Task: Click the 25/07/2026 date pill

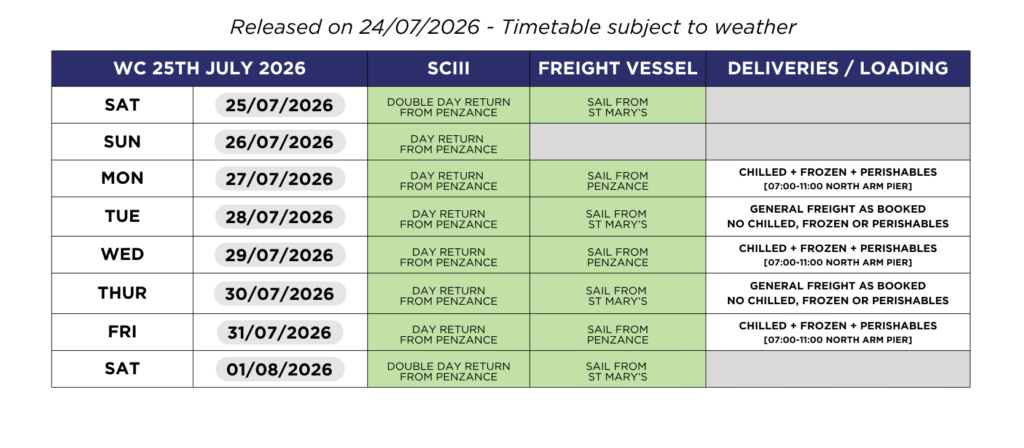Action: pyautogui.click(x=280, y=105)
